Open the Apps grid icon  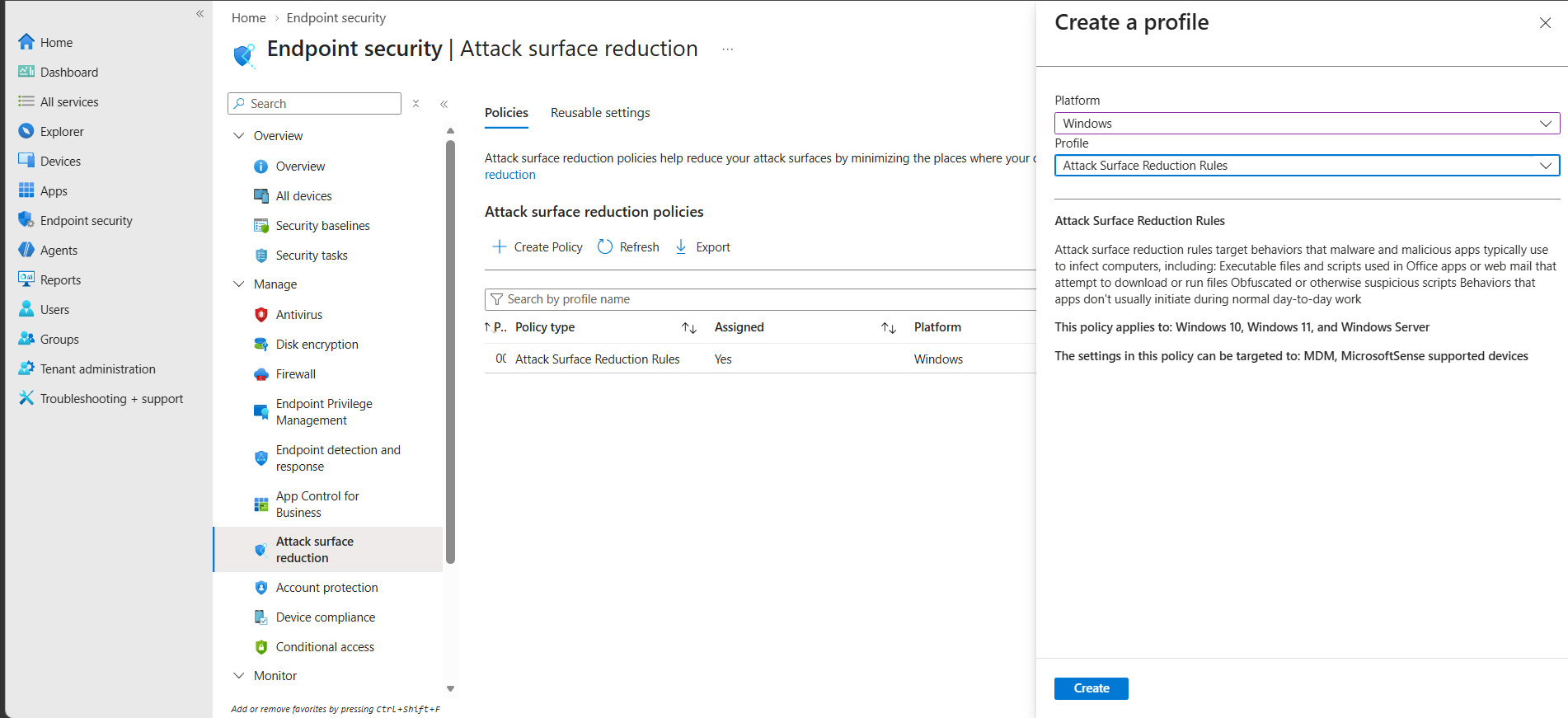(26, 190)
